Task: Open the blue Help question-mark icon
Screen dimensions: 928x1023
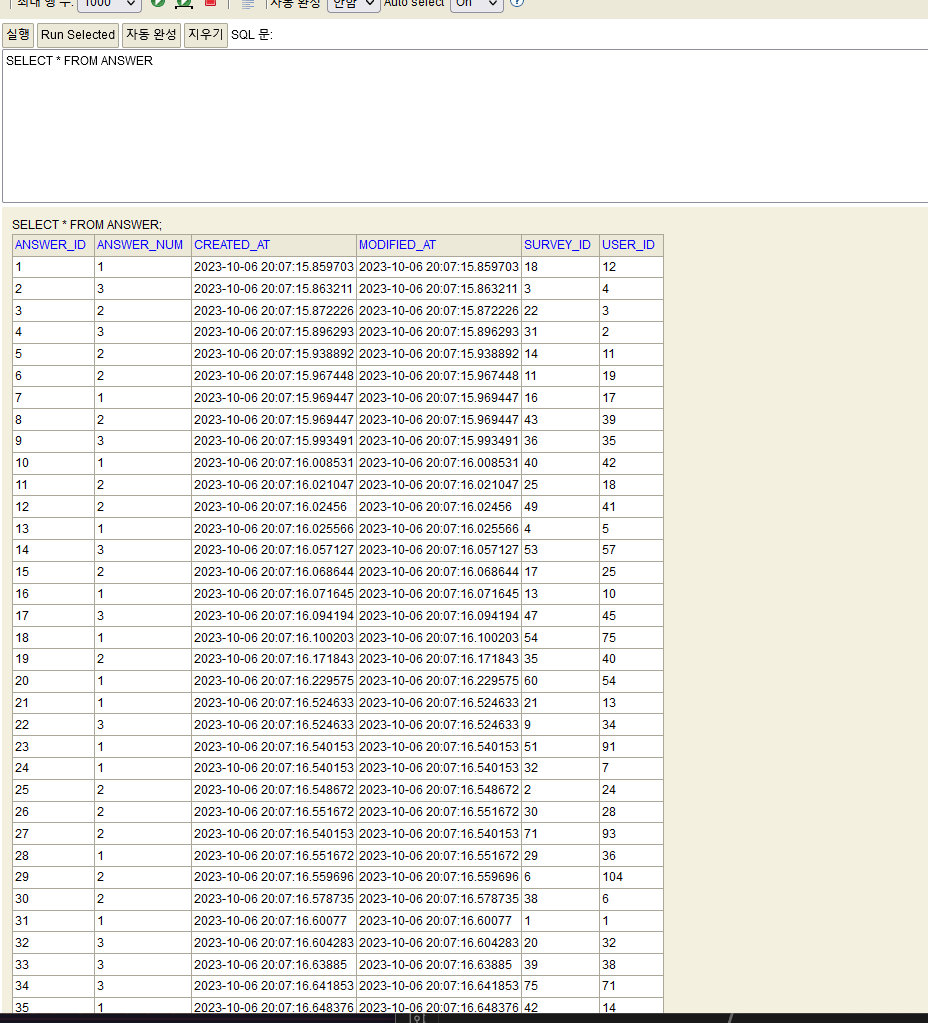Action: (517, 3)
